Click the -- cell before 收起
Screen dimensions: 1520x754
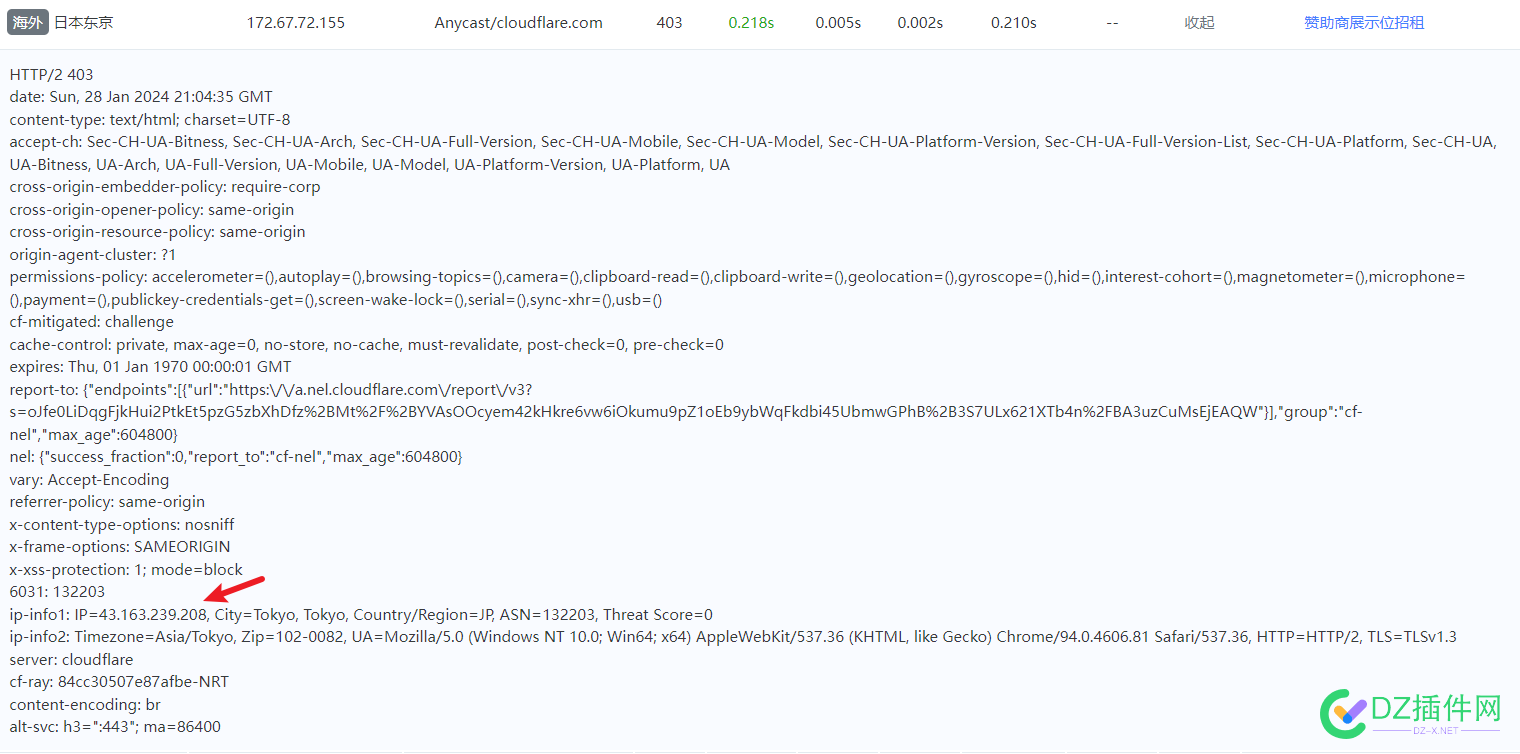pyautogui.click(x=1112, y=22)
